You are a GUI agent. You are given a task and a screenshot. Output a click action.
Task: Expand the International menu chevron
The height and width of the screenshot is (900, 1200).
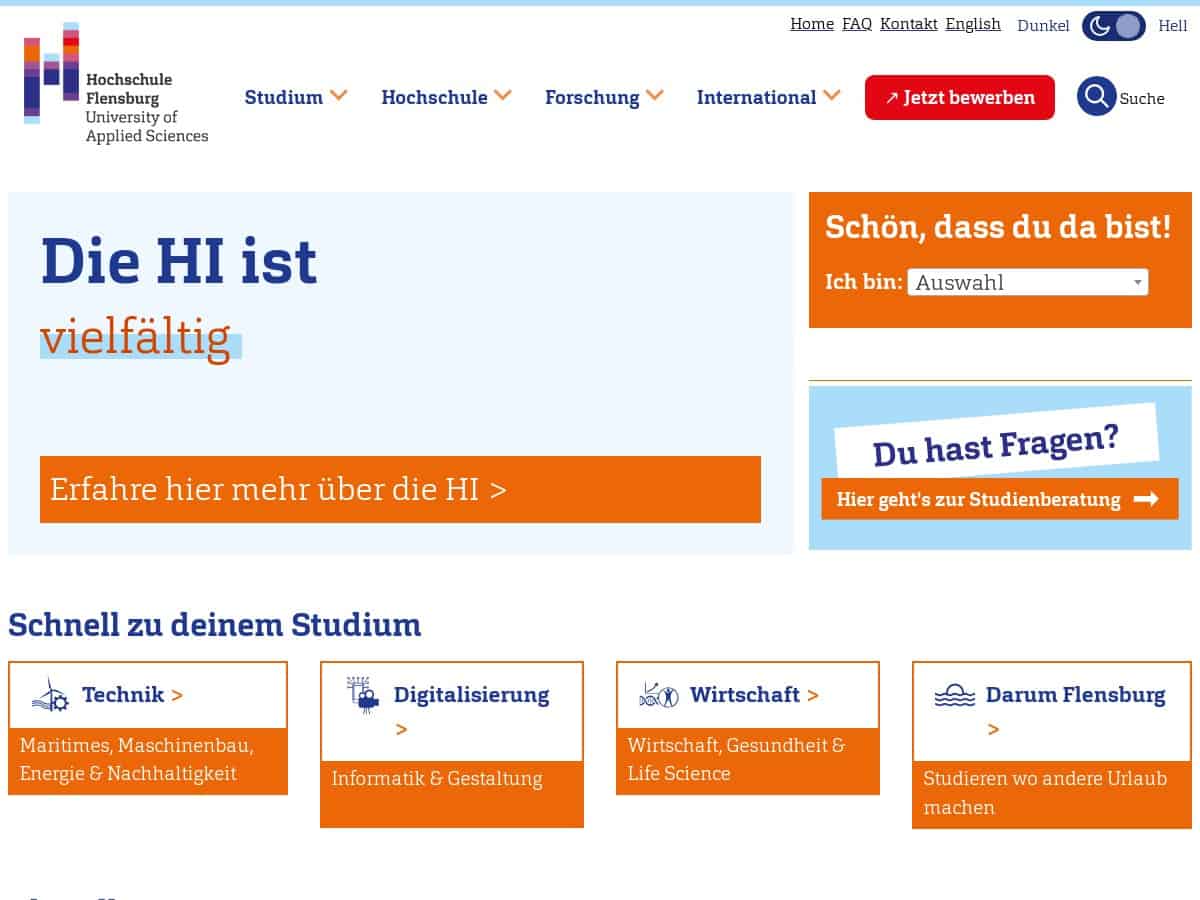832,95
